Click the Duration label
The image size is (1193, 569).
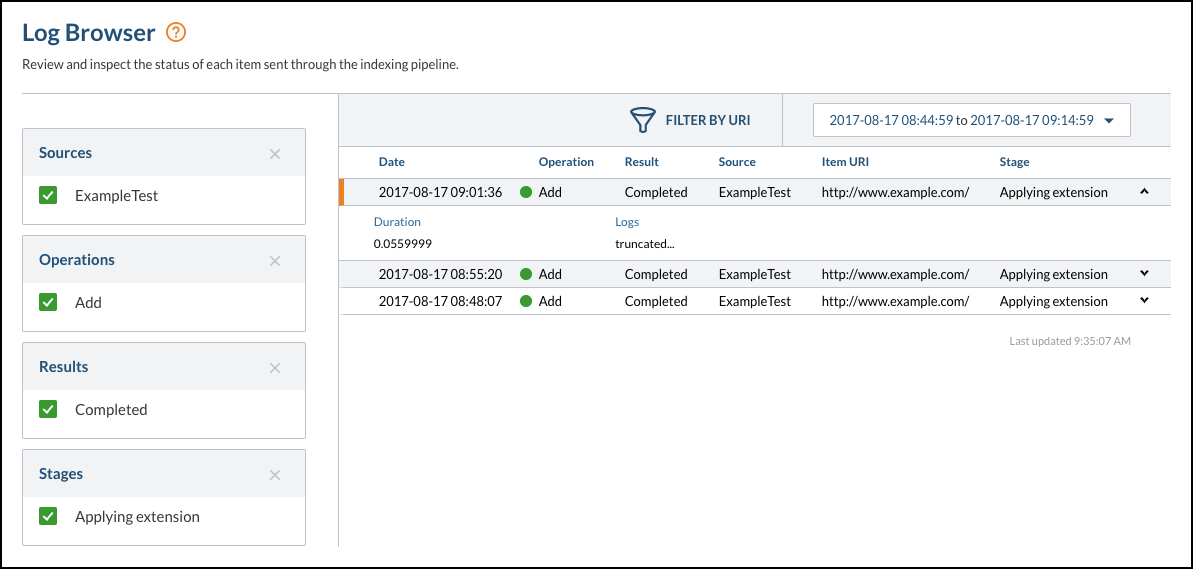(397, 222)
